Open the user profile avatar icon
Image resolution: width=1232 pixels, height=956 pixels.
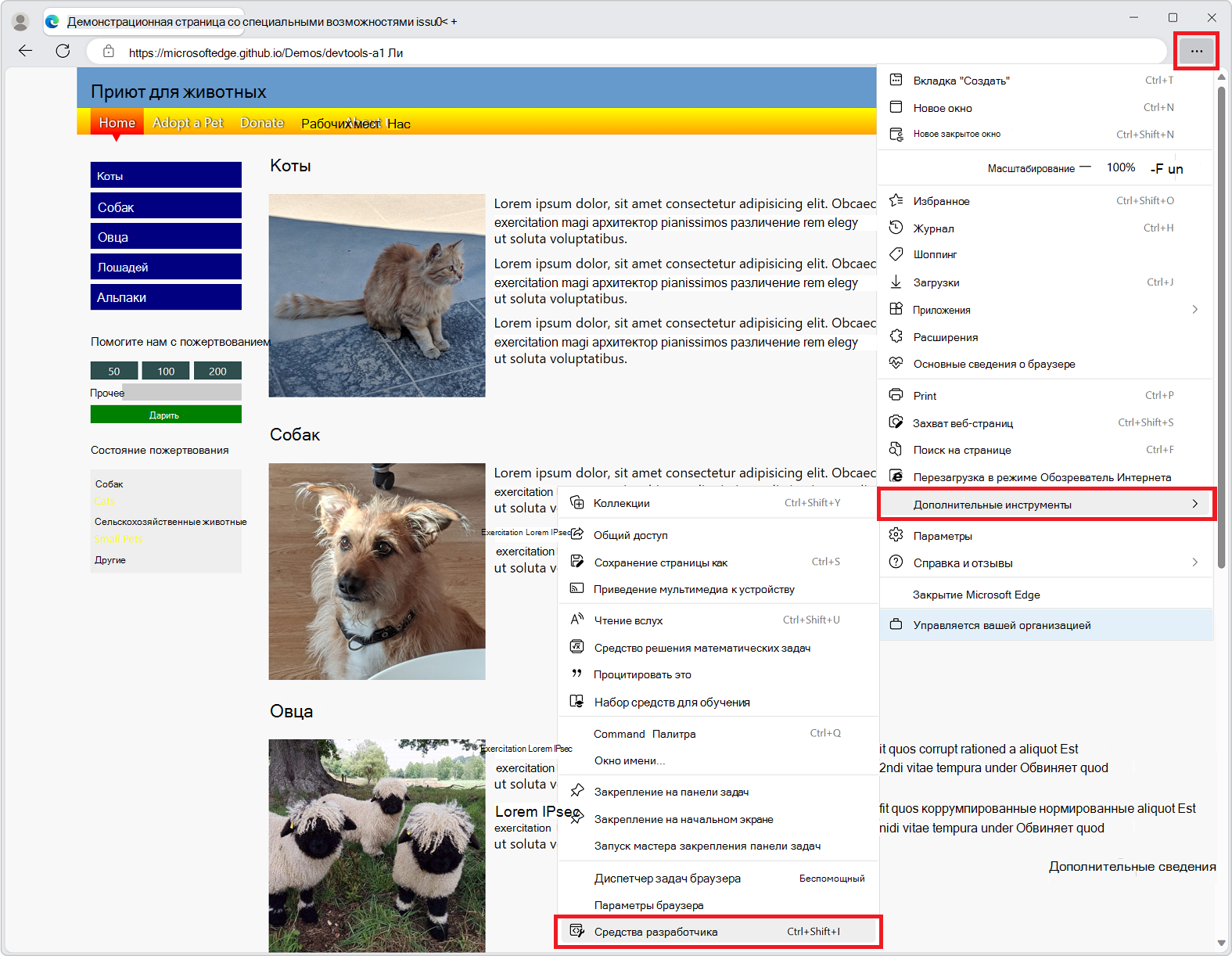(x=20, y=22)
